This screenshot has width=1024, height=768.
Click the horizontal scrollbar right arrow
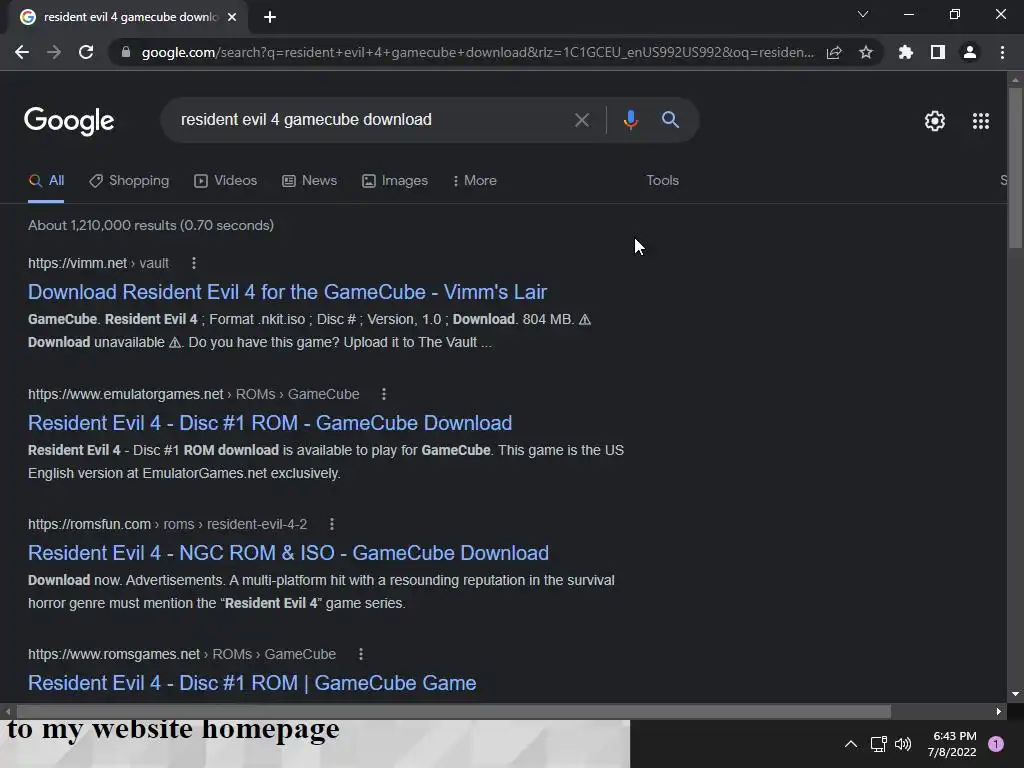999,711
